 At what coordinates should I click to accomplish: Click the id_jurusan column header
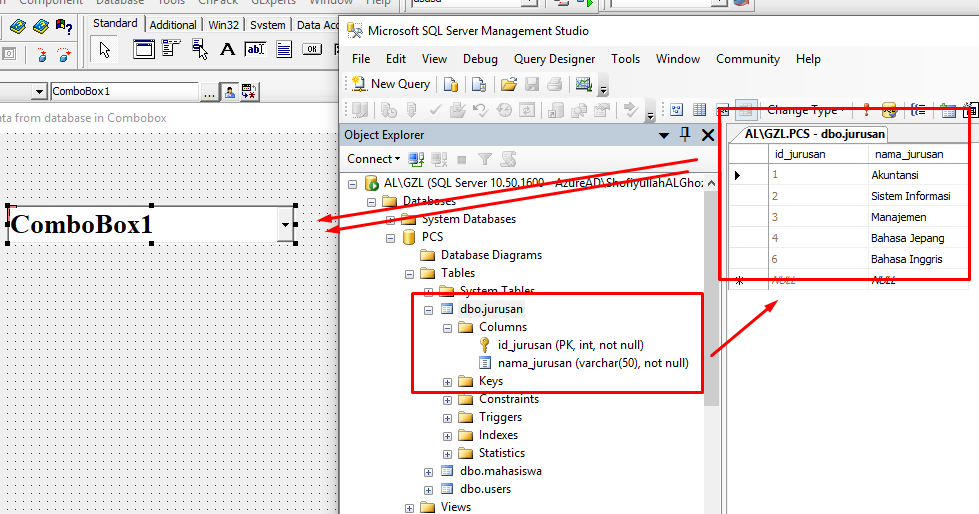point(818,154)
